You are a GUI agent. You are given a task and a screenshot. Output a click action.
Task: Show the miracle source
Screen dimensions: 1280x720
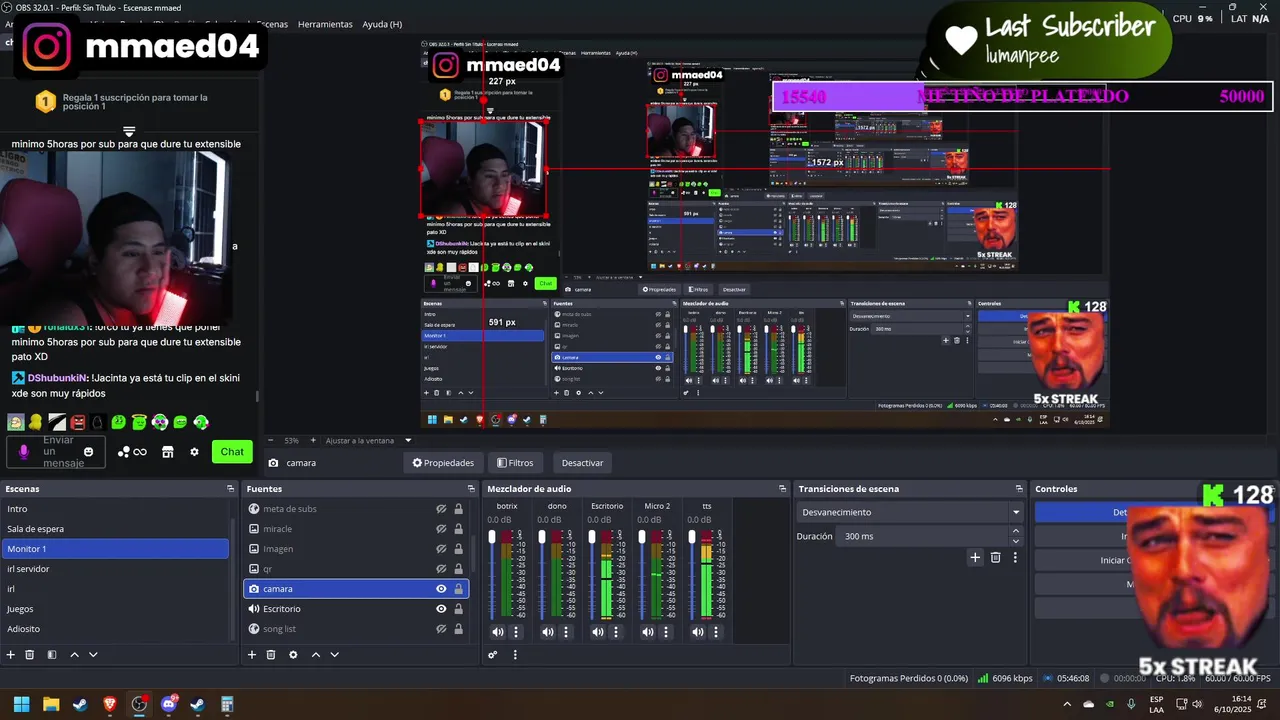click(441, 529)
